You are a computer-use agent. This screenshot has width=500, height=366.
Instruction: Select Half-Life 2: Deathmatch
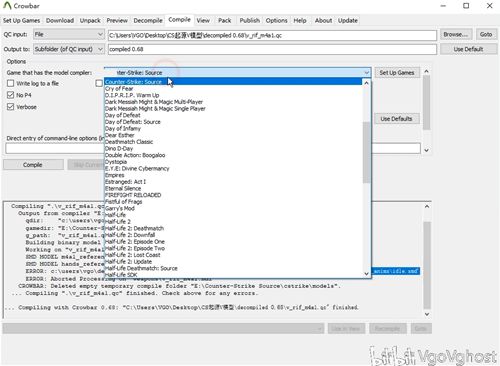click(x=233, y=228)
